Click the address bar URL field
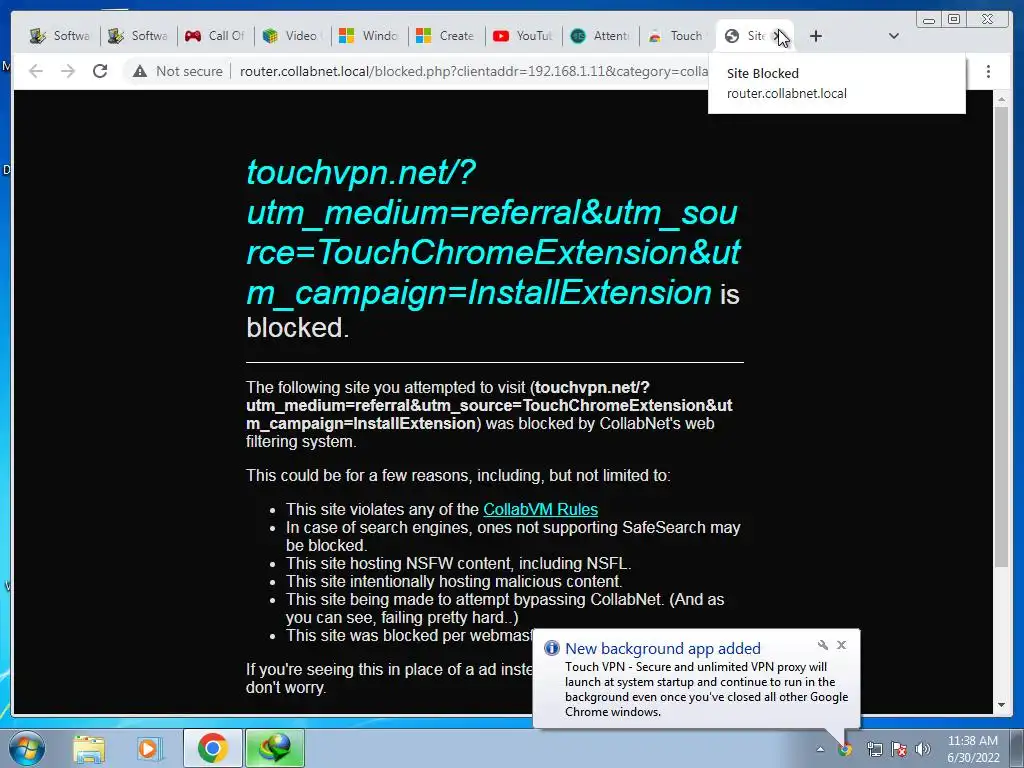This screenshot has width=1024, height=768. pyautogui.click(x=473, y=71)
